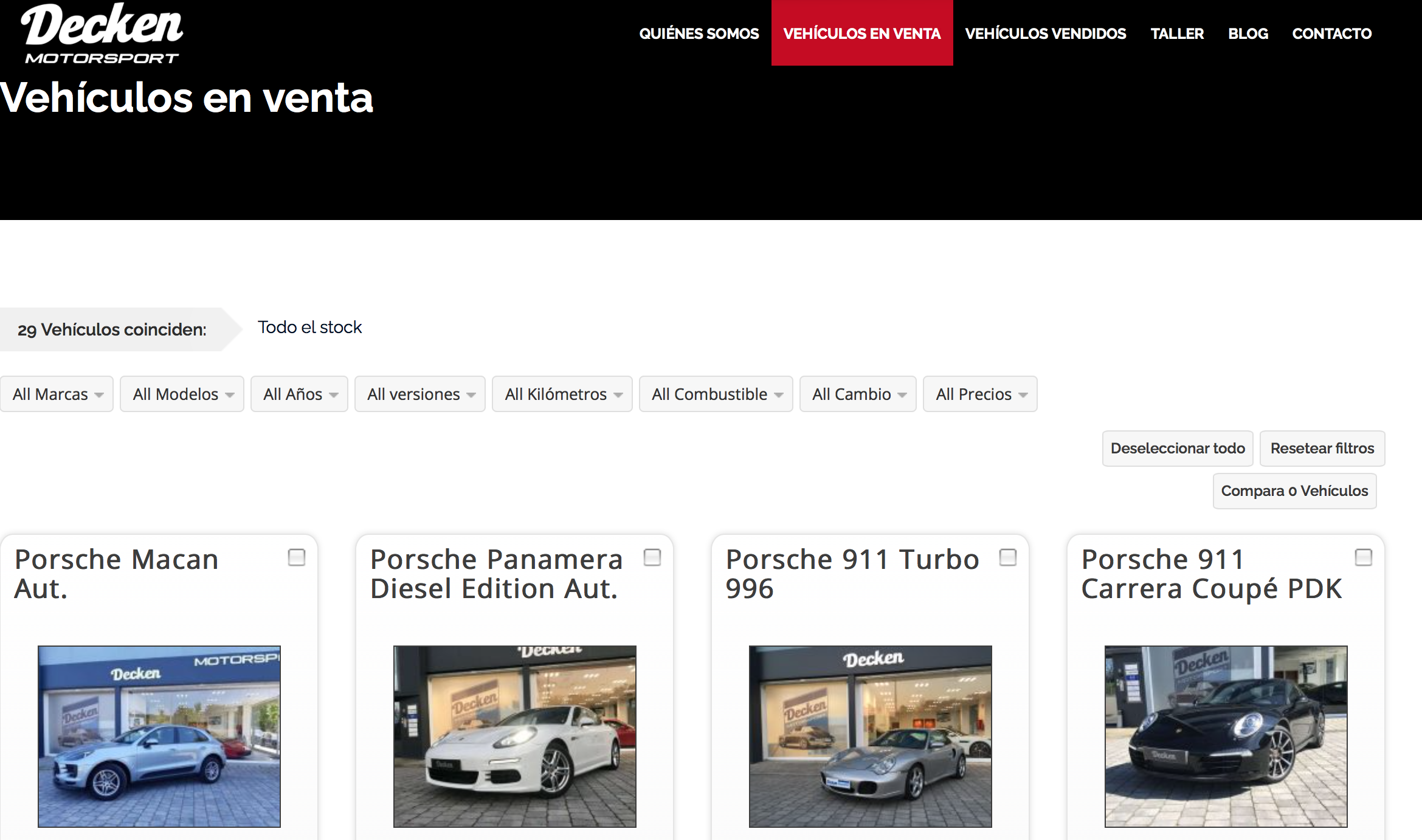The width and height of the screenshot is (1422, 840).
Task: Click the Deseleccionar todo button
Action: click(1178, 449)
